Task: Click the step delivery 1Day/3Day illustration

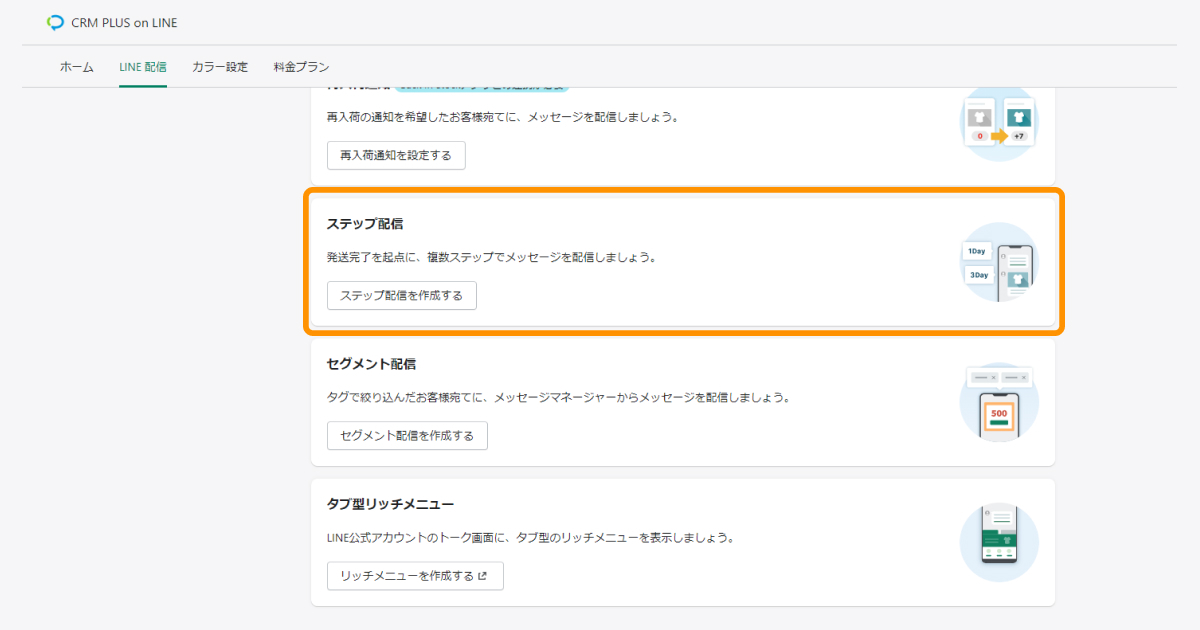Action: [999, 262]
